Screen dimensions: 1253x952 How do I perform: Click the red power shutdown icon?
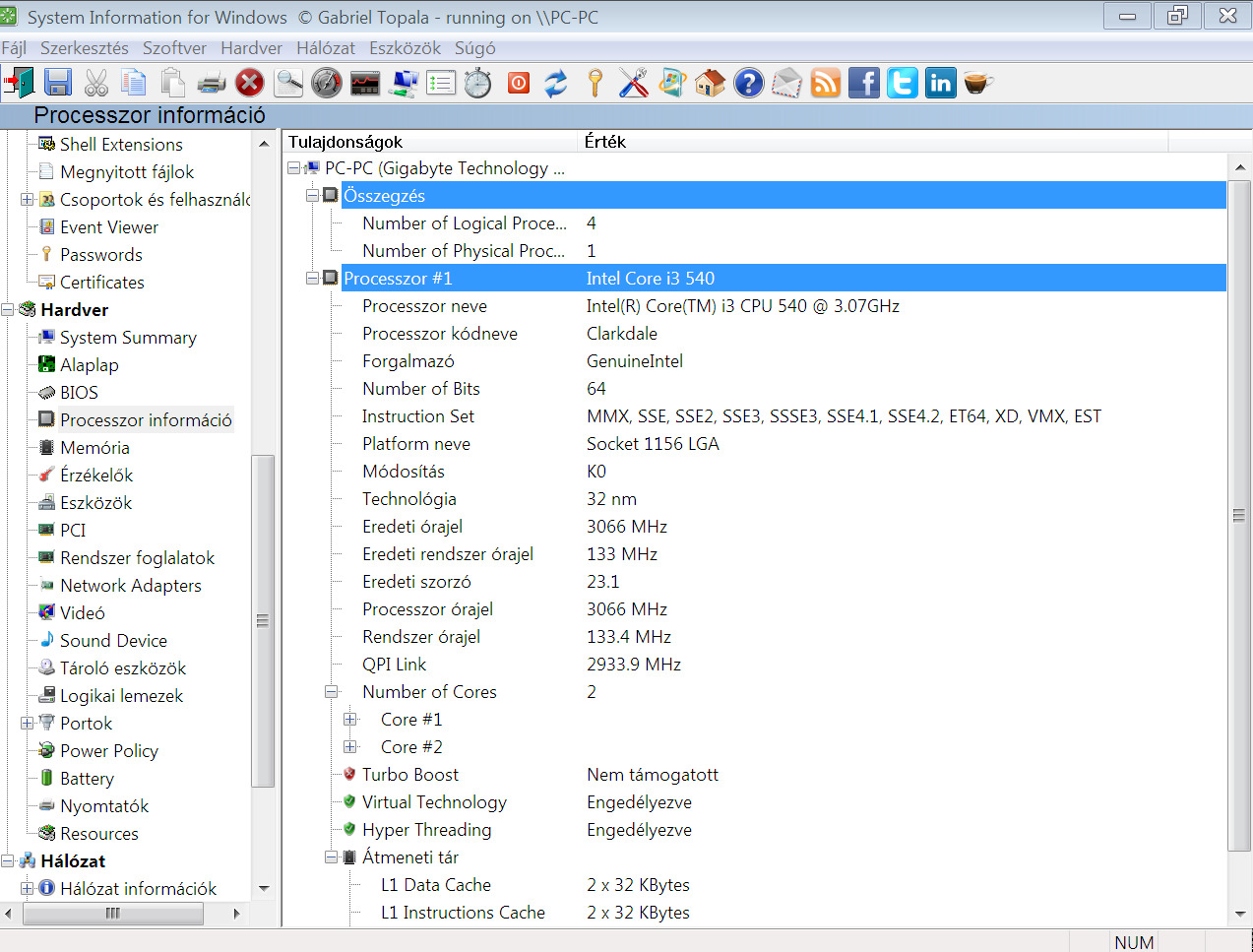pos(519,84)
